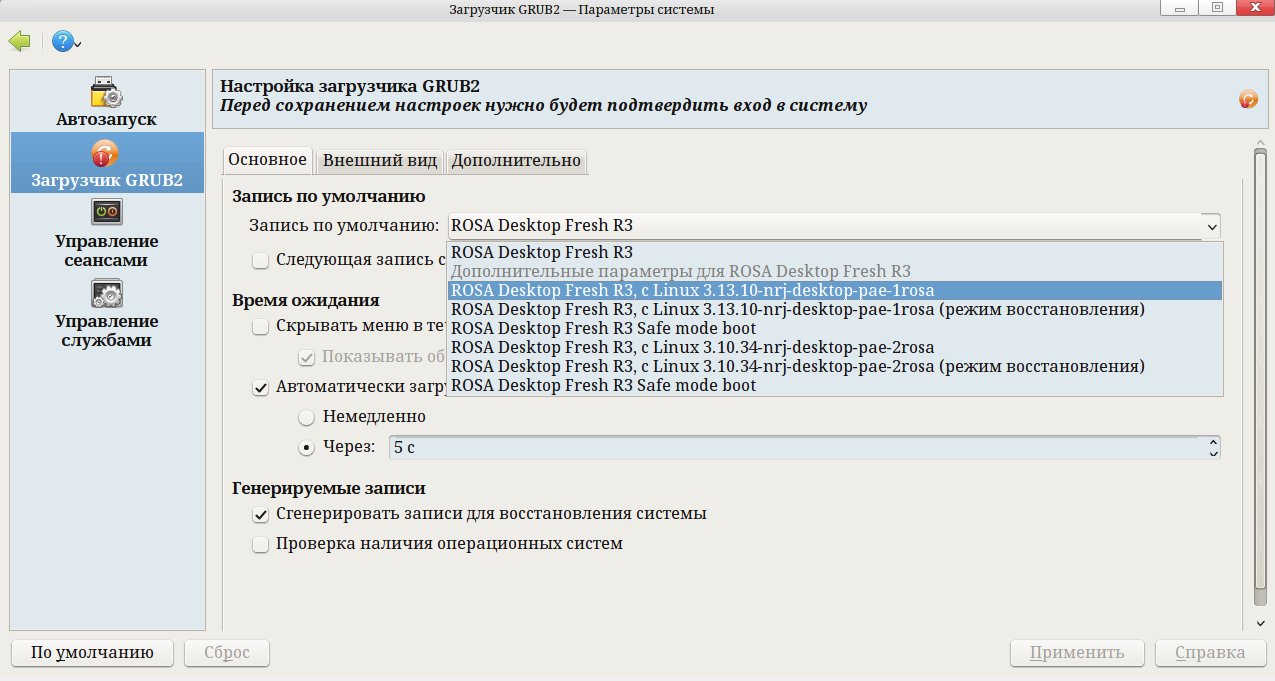Select 3.13.10-nrj-desktop-pae-1rosa режим восстановления entry
Viewport: 1275px width, 681px height.
coord(834,309)
